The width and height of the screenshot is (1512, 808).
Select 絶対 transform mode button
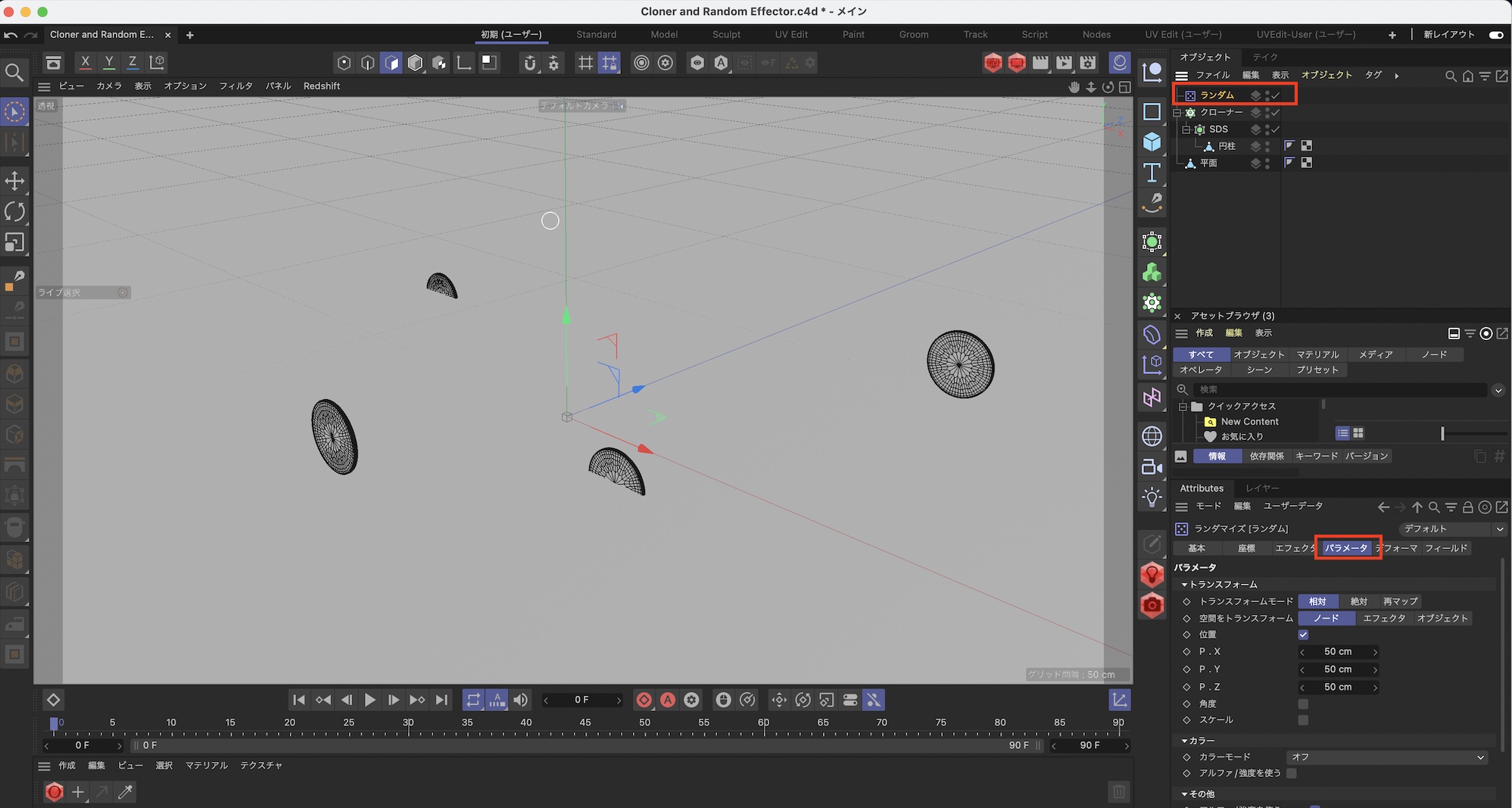[x=1358, y=601]
